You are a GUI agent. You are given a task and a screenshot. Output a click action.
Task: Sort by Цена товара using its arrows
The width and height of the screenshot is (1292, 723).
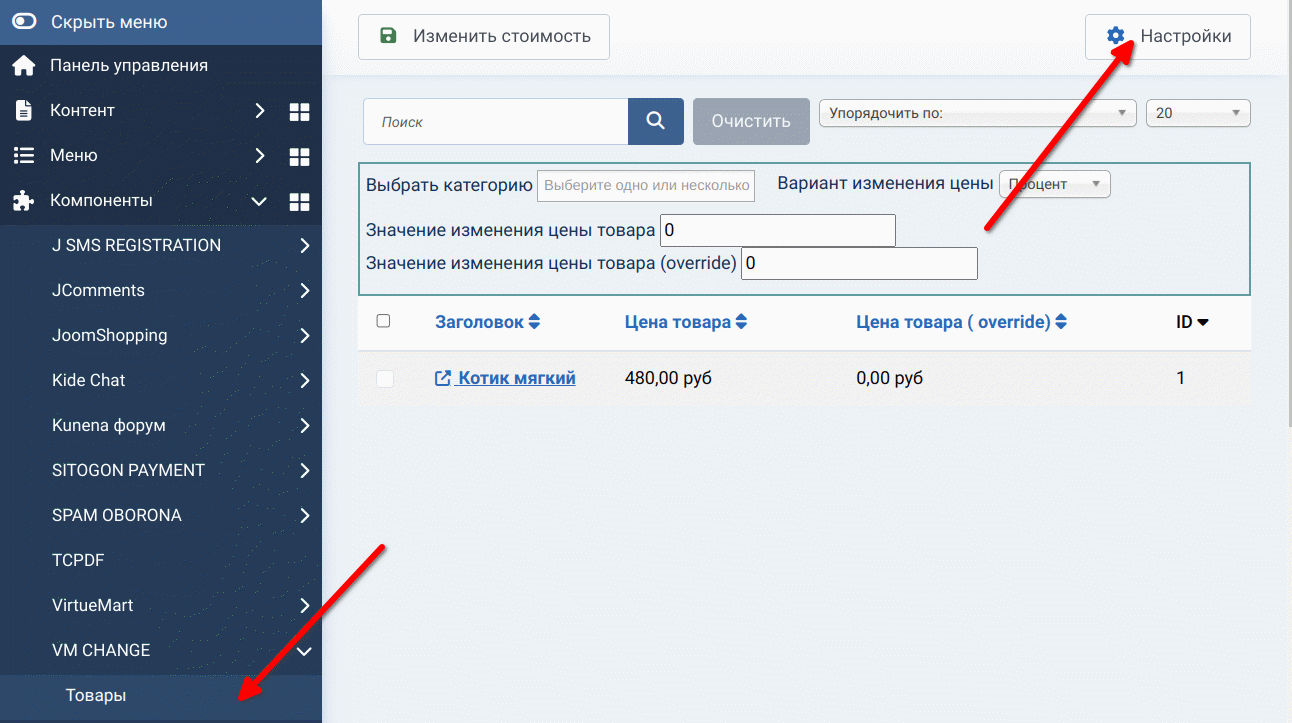[741, 322]
